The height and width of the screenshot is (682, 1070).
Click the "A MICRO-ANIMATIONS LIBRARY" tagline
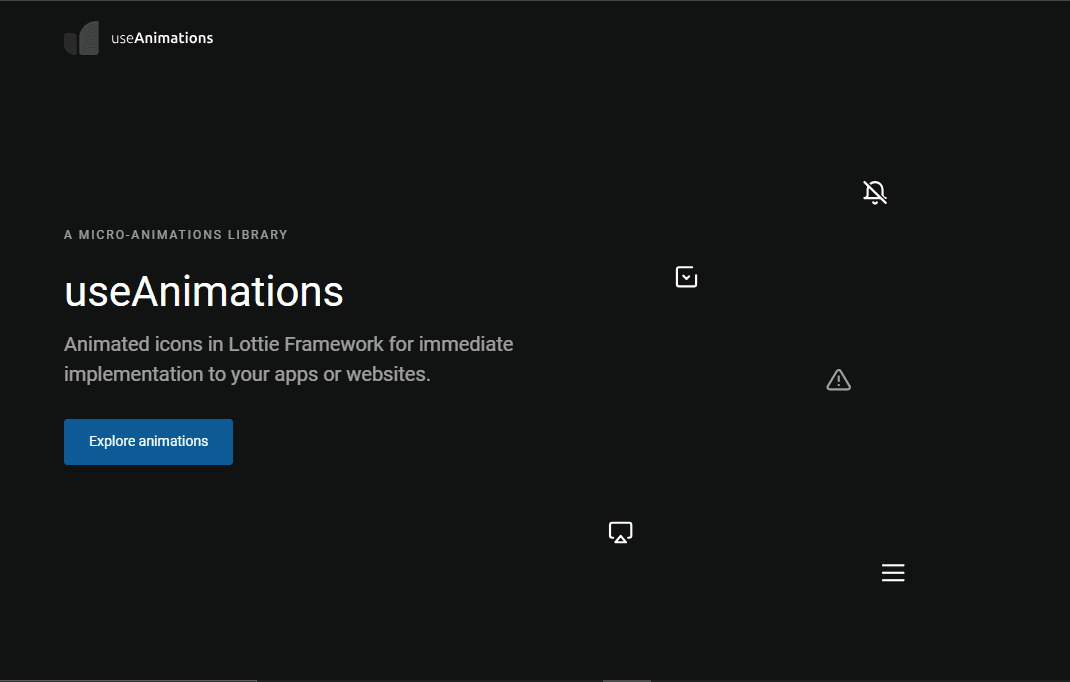point(175,235)
